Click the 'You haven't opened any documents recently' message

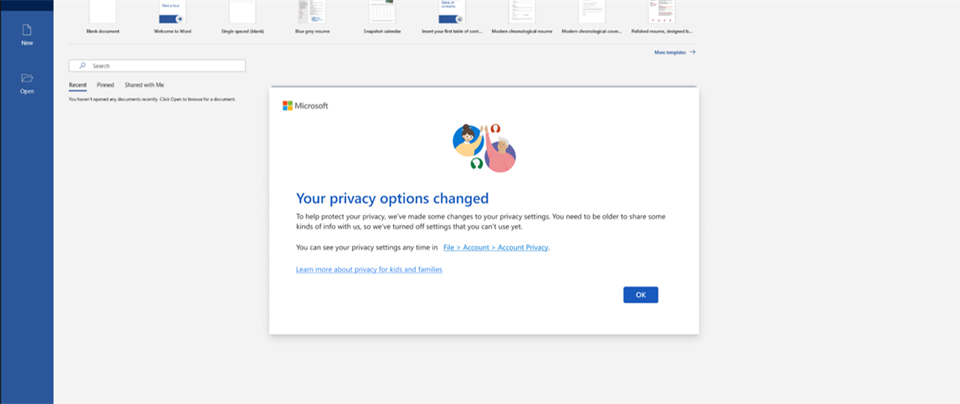point(152,99)
